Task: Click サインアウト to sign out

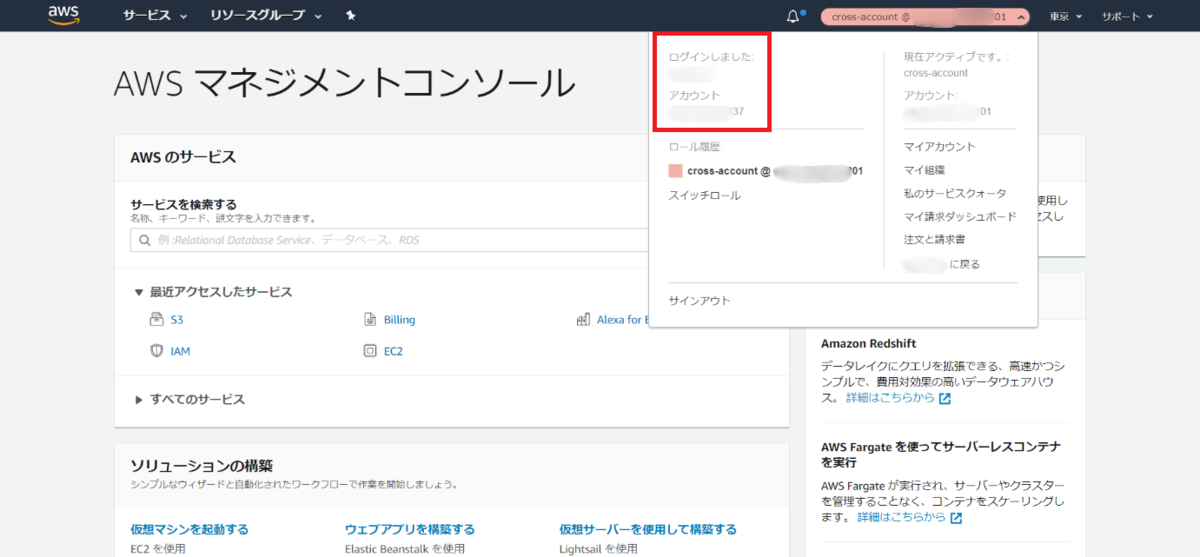Action: [699, 301]
